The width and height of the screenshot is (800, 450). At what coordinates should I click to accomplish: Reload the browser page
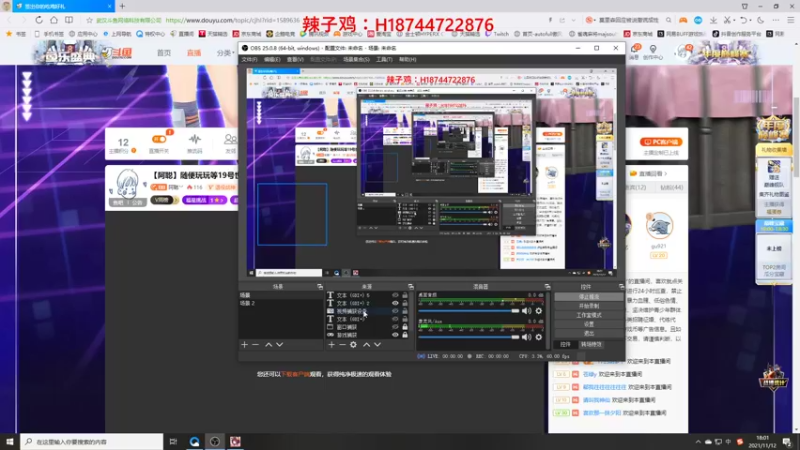(39, 20)
